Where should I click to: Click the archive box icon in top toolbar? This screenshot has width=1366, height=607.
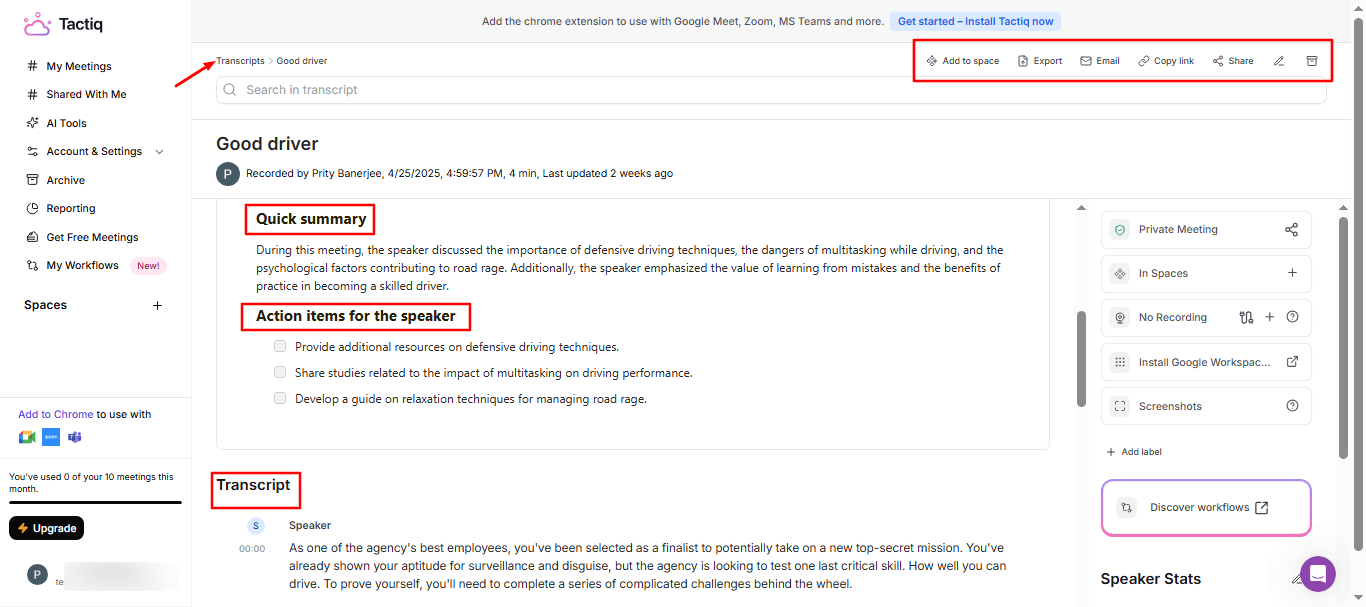[1312, 61]
